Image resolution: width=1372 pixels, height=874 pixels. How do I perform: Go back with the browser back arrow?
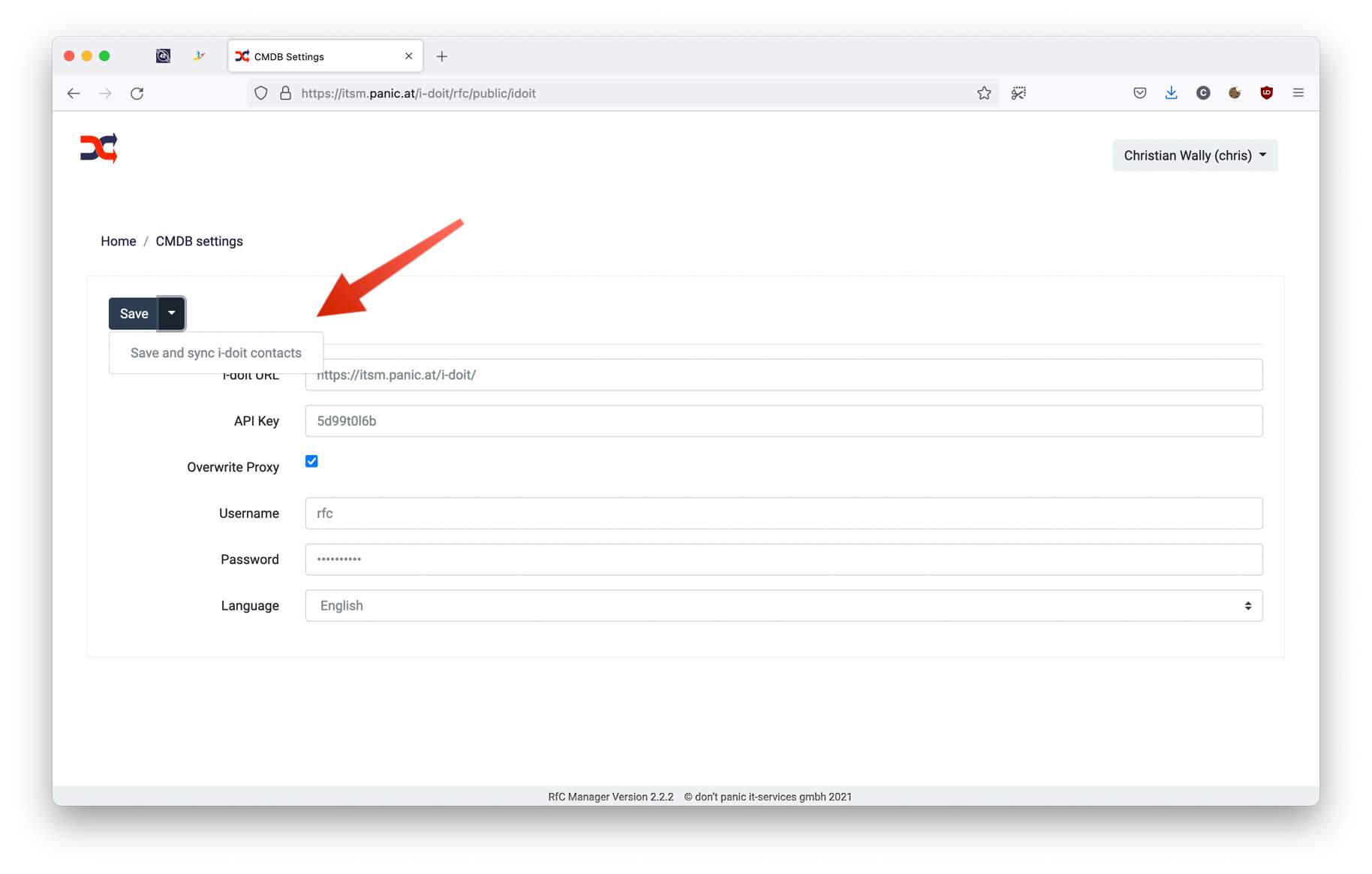(x=74, y=93)
